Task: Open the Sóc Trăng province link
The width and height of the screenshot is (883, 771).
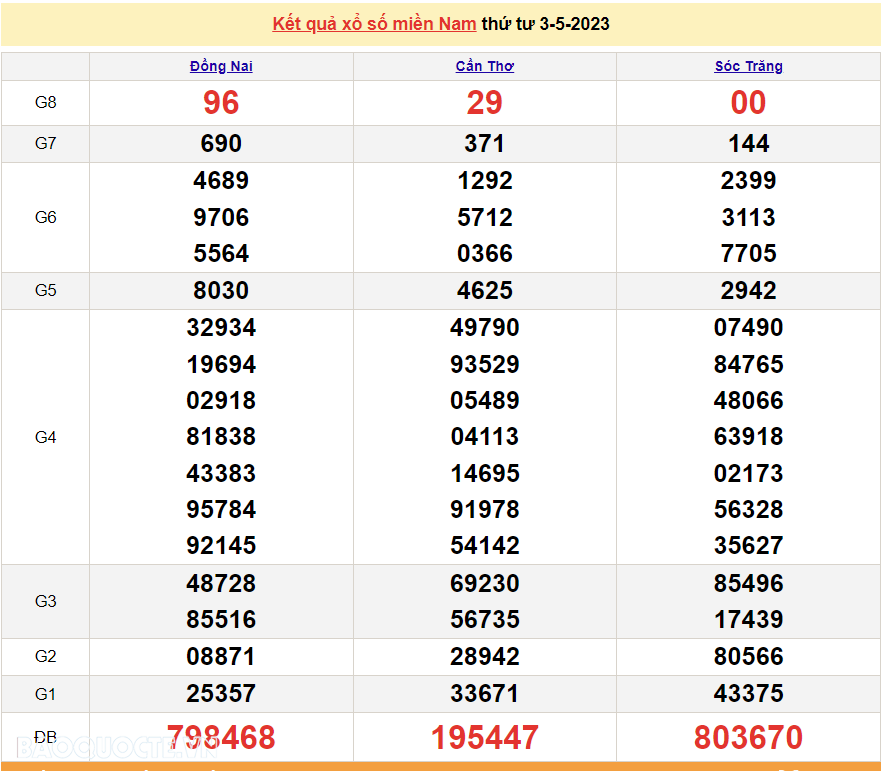Action: tap(748, 66)
